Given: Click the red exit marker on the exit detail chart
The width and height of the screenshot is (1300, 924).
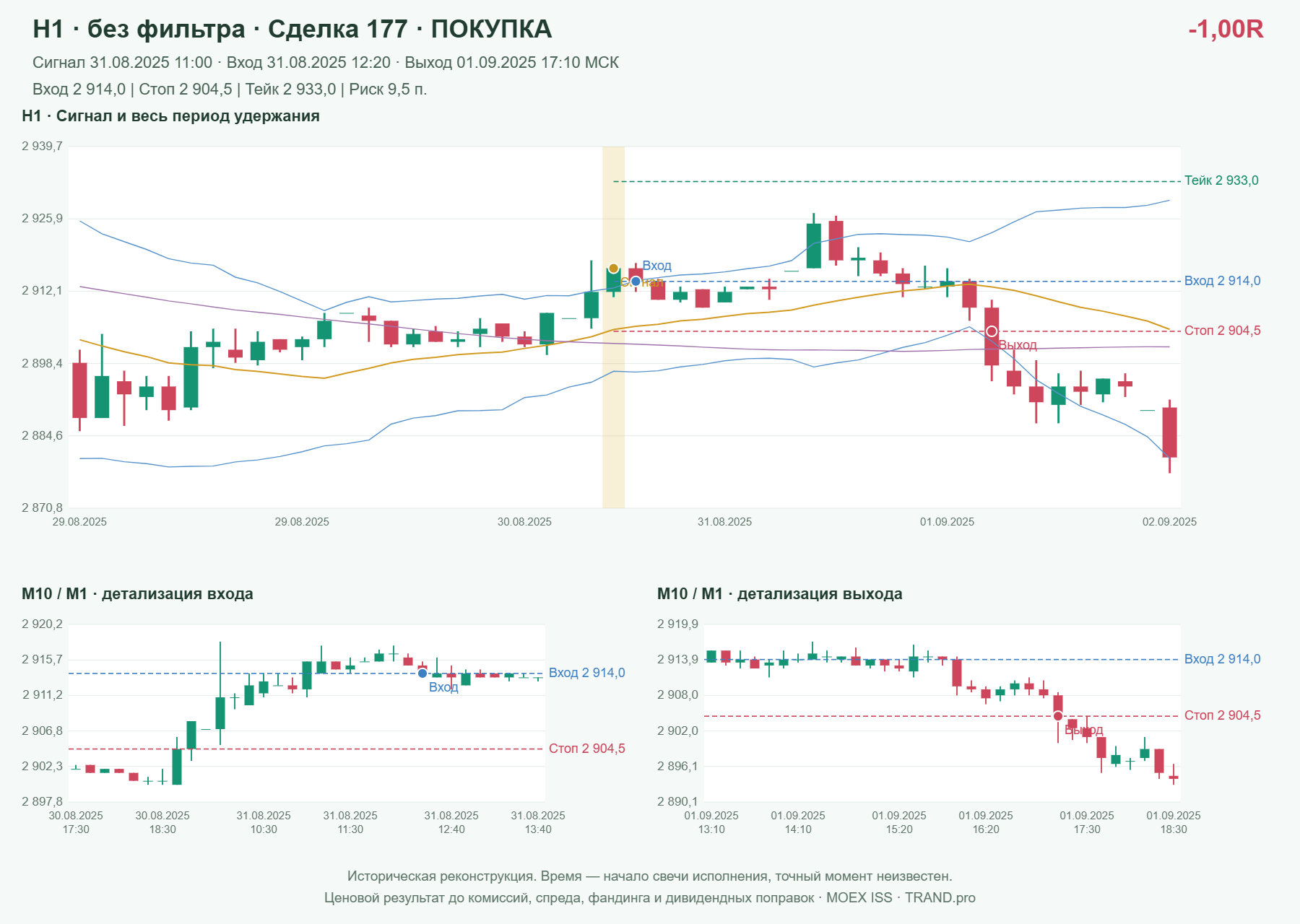Looking at the screenshot, I should pyautogui.click(x=1058, y=716).
